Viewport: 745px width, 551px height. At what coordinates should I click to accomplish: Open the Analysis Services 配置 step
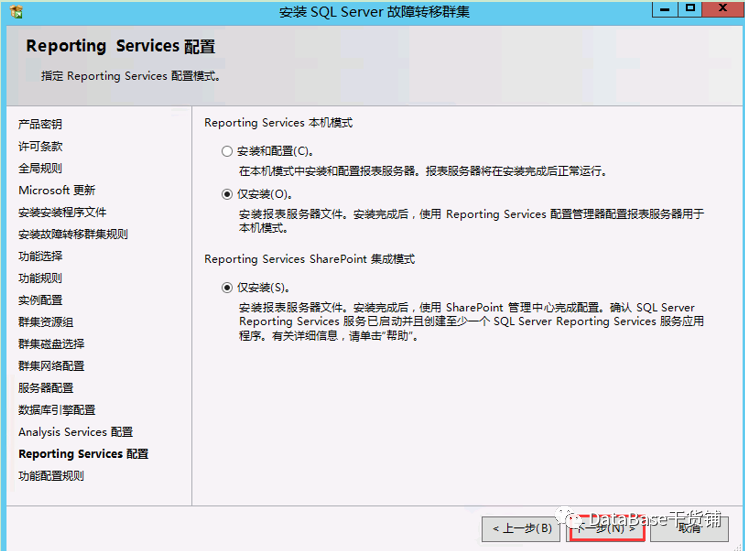[76, 432]
